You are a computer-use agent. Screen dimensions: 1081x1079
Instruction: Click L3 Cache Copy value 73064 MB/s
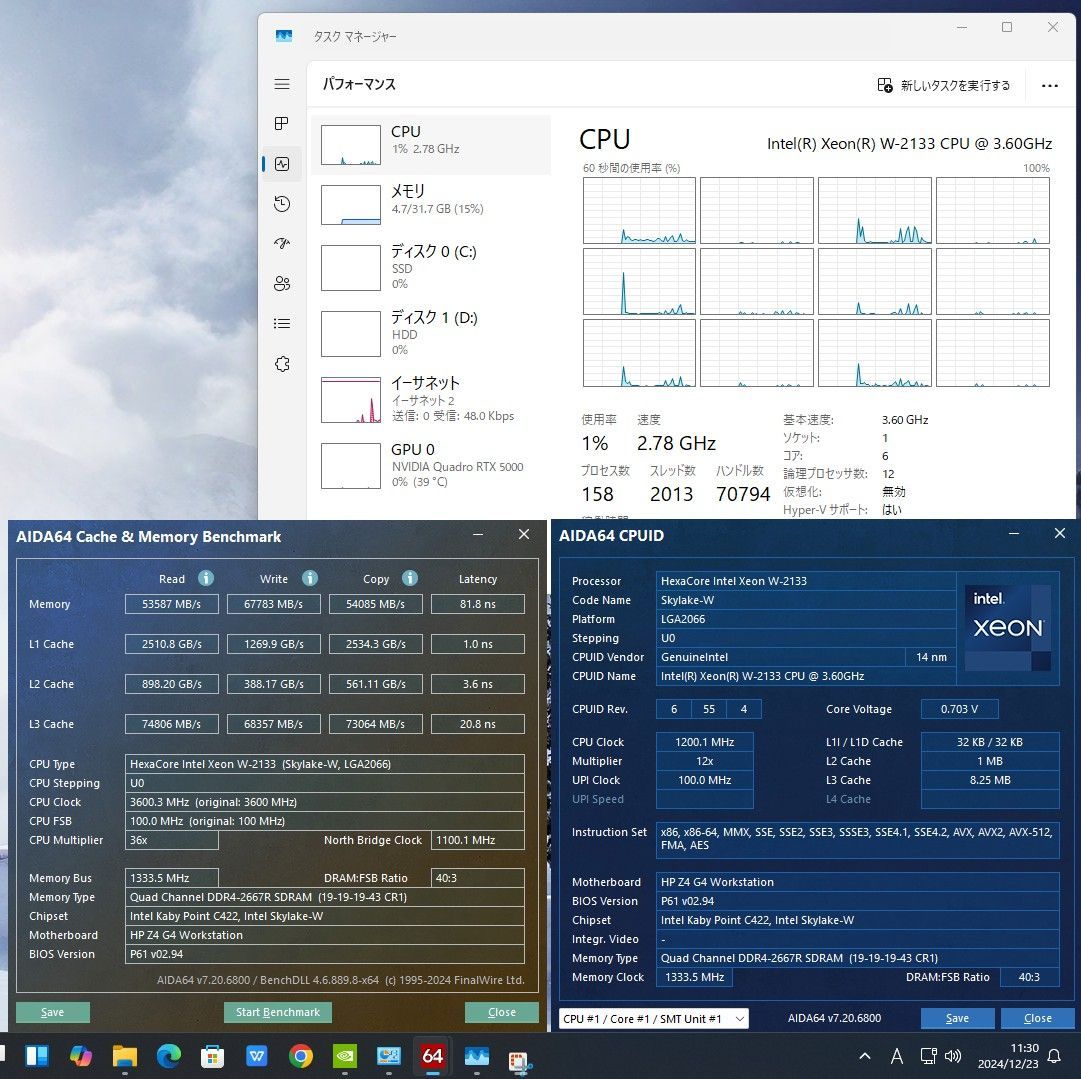click(x=376, y=724)
